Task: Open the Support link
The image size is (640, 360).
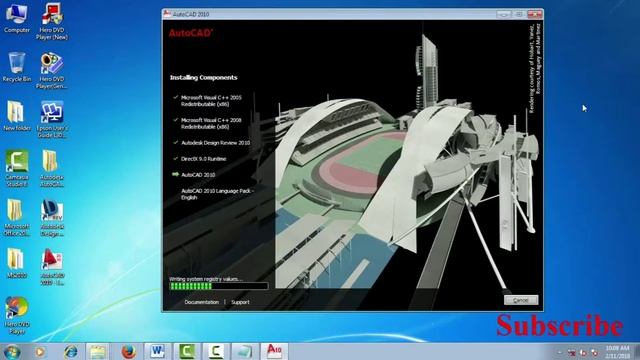Action: pos(240,302)
